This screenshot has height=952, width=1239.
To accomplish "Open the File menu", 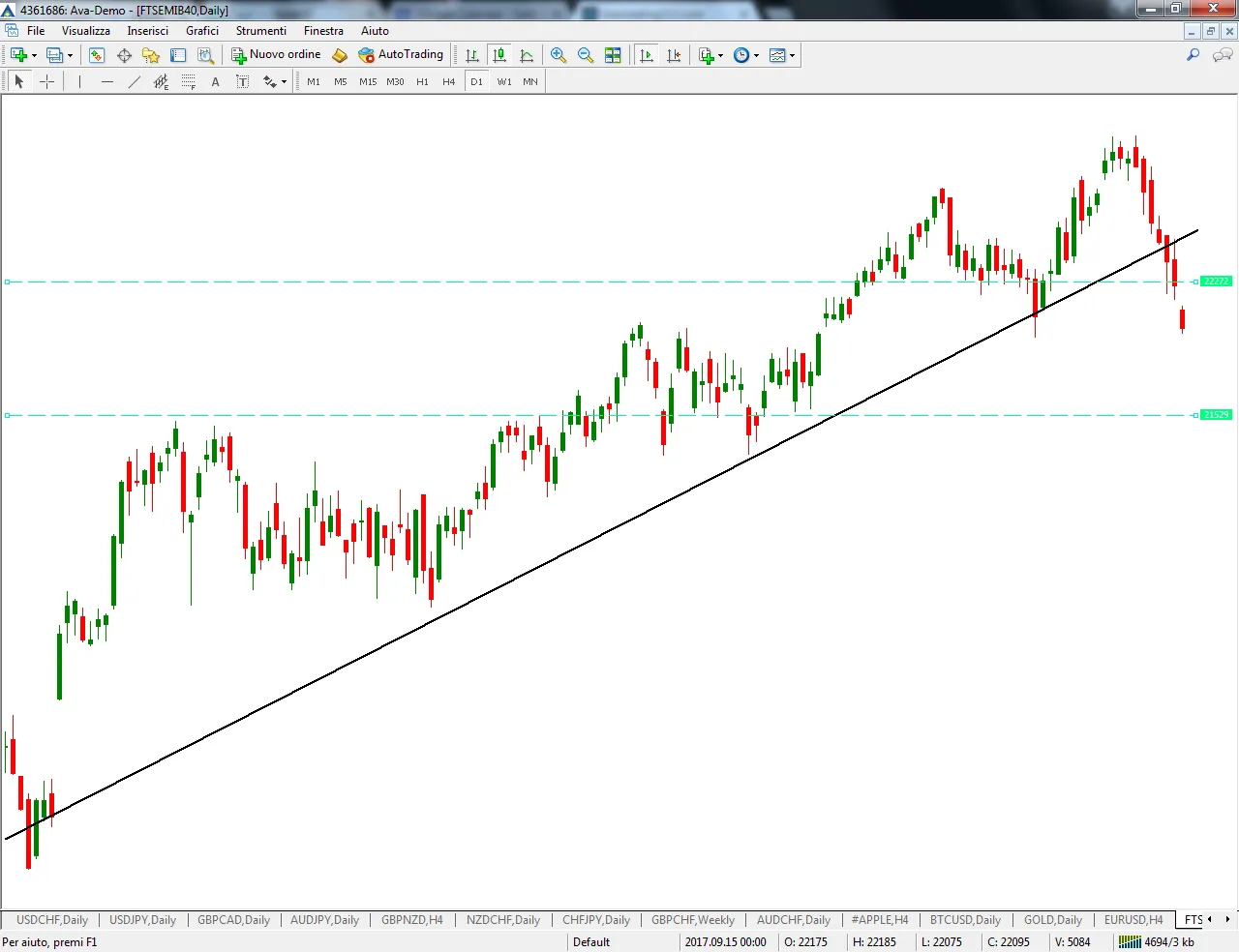I will (x=36, y=31).
